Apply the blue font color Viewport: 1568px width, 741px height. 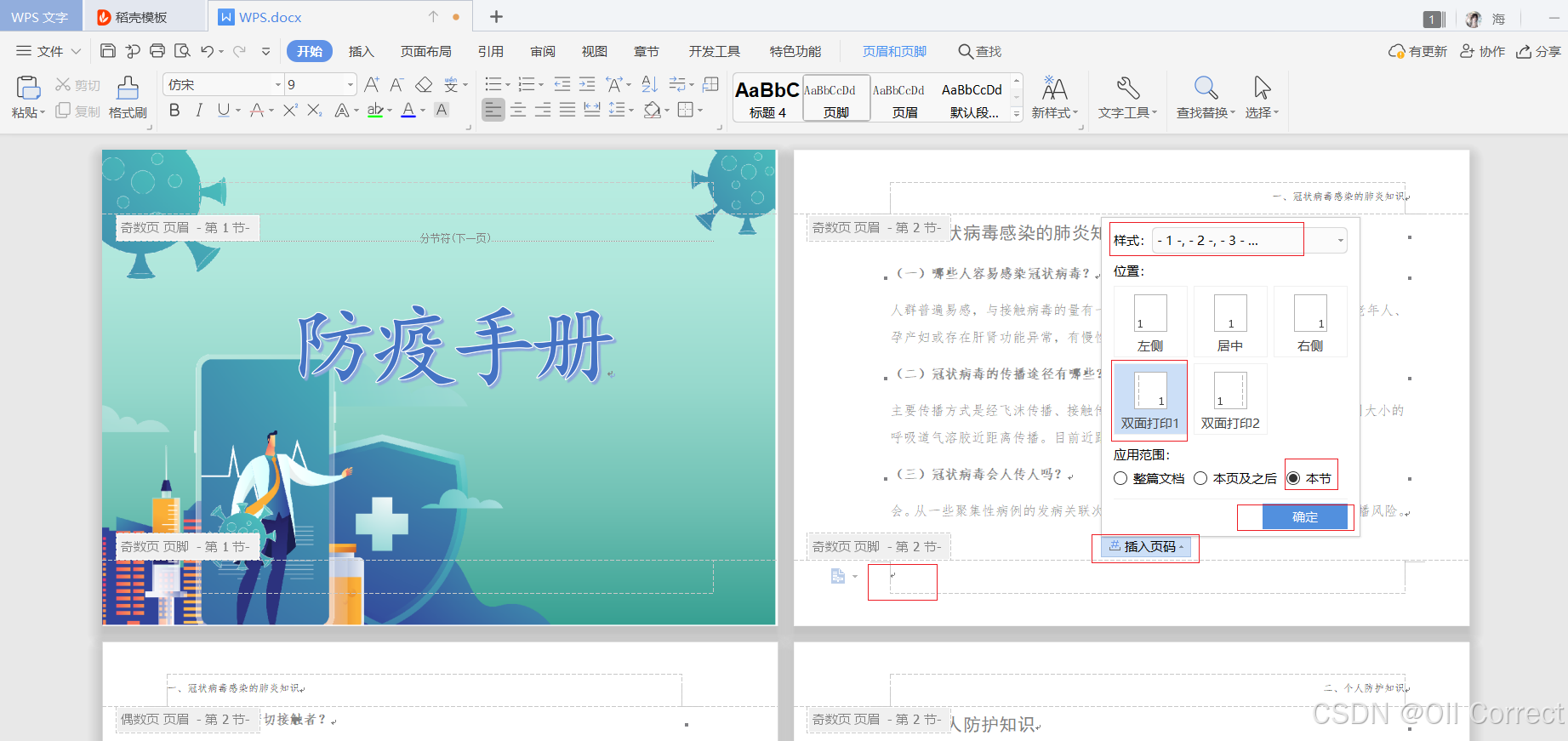click(408, 110)
